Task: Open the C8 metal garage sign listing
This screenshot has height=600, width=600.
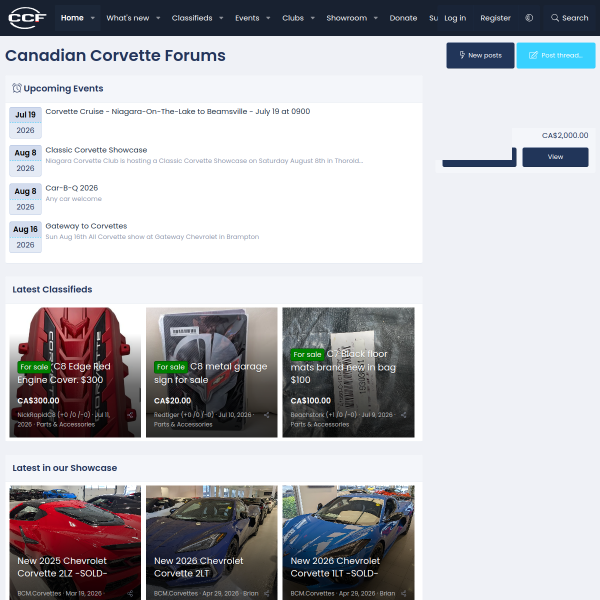Action: tap(210, 373)
